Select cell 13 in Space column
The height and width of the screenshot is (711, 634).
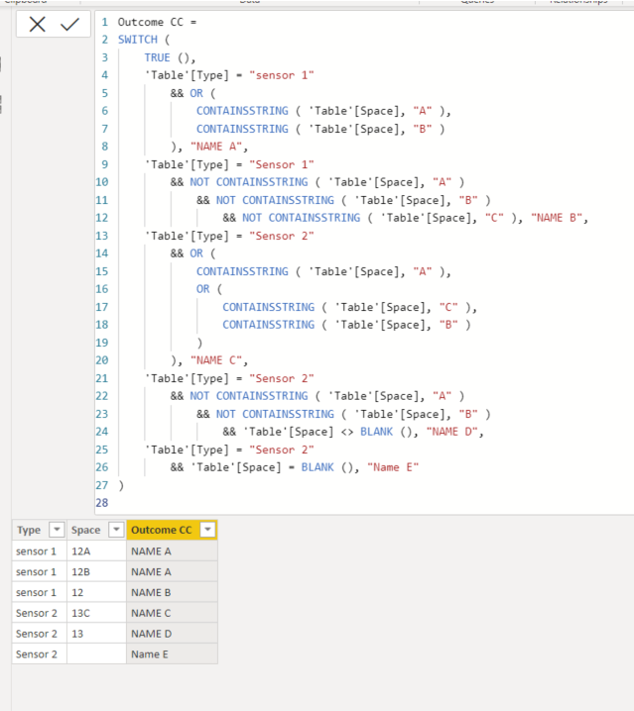coord(97,634)
